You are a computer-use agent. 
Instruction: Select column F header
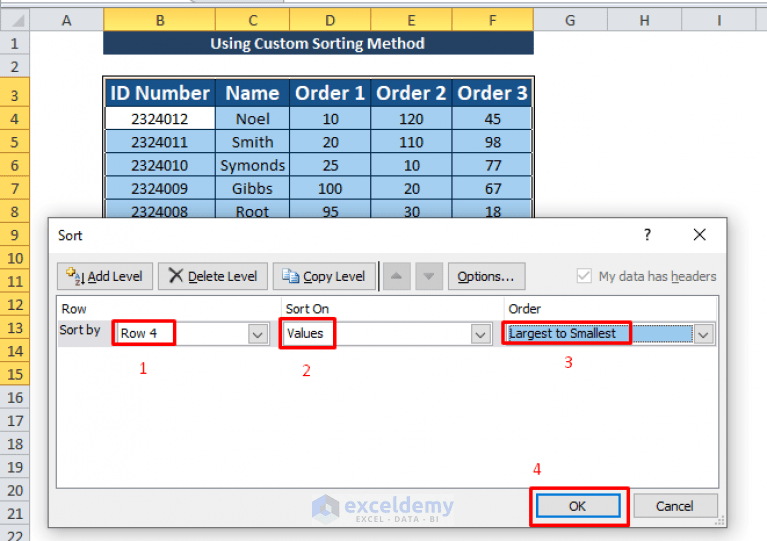[x=492, y=20]
